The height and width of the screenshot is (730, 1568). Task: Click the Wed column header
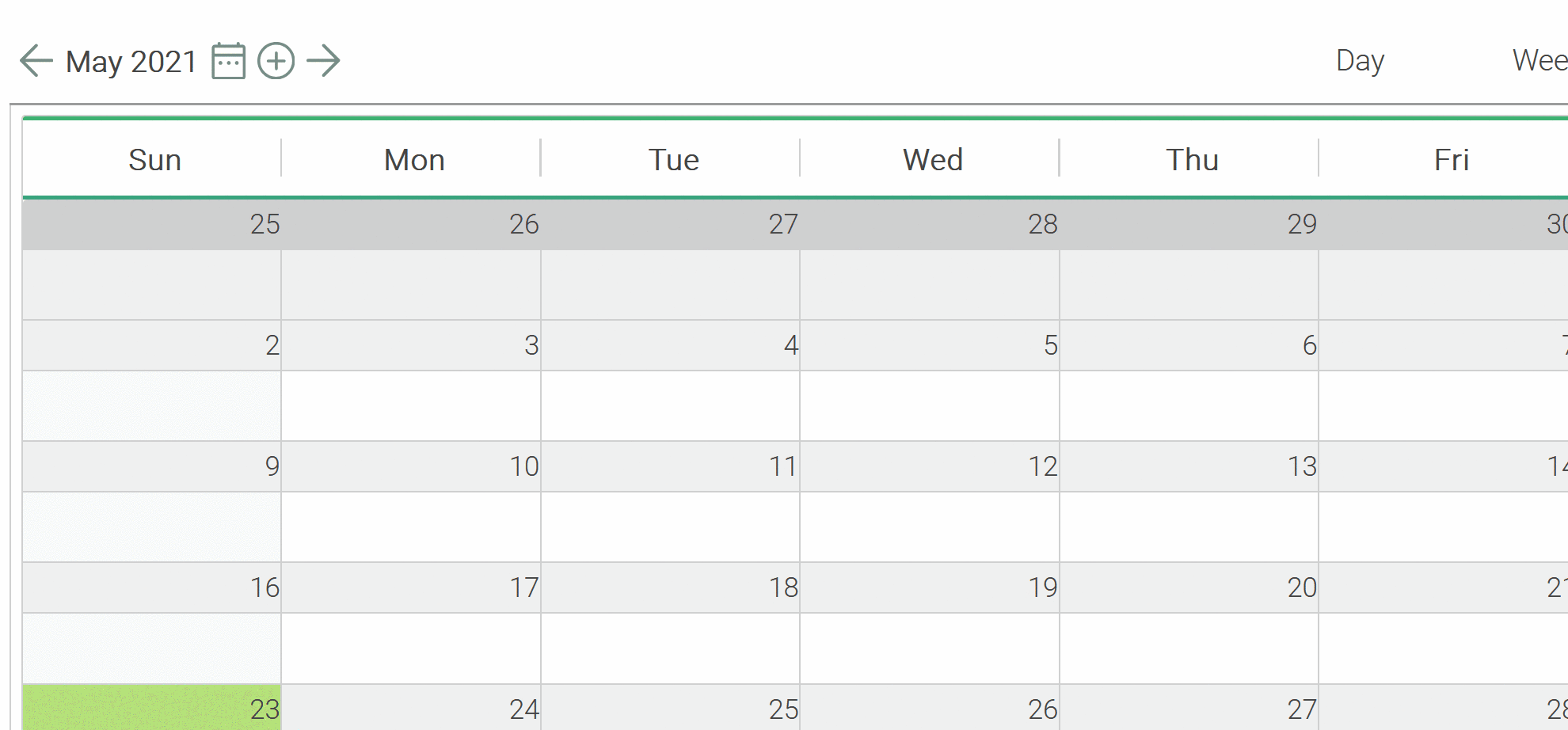click(933, 160)
